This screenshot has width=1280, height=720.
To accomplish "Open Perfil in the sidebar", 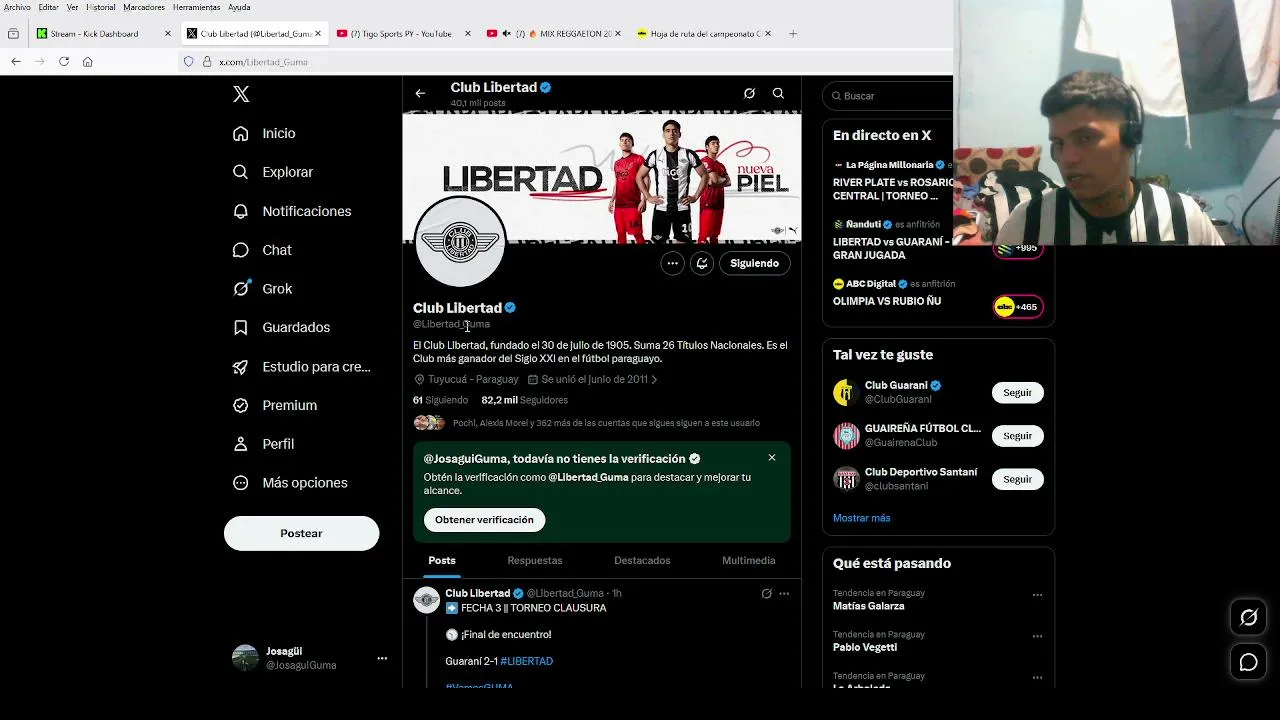I will (264, 444).
